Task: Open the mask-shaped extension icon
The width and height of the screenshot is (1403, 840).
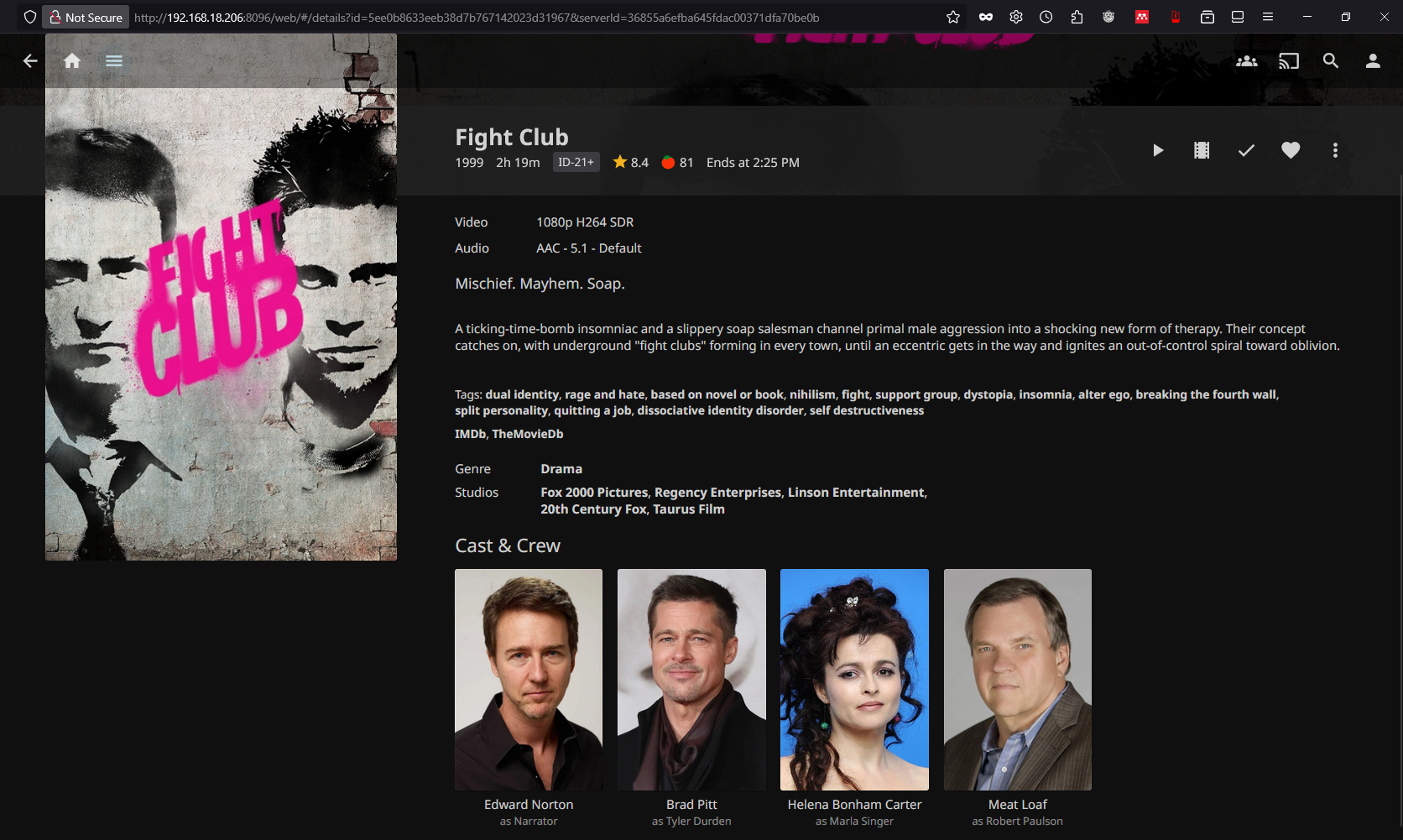Action: point(986,17)
